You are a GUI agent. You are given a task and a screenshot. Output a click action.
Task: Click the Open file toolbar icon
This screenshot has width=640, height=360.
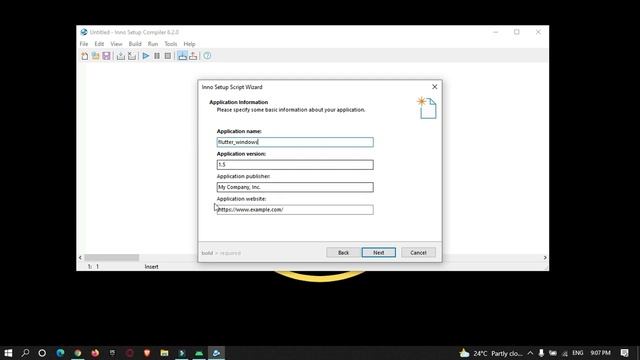pos(95,56)
